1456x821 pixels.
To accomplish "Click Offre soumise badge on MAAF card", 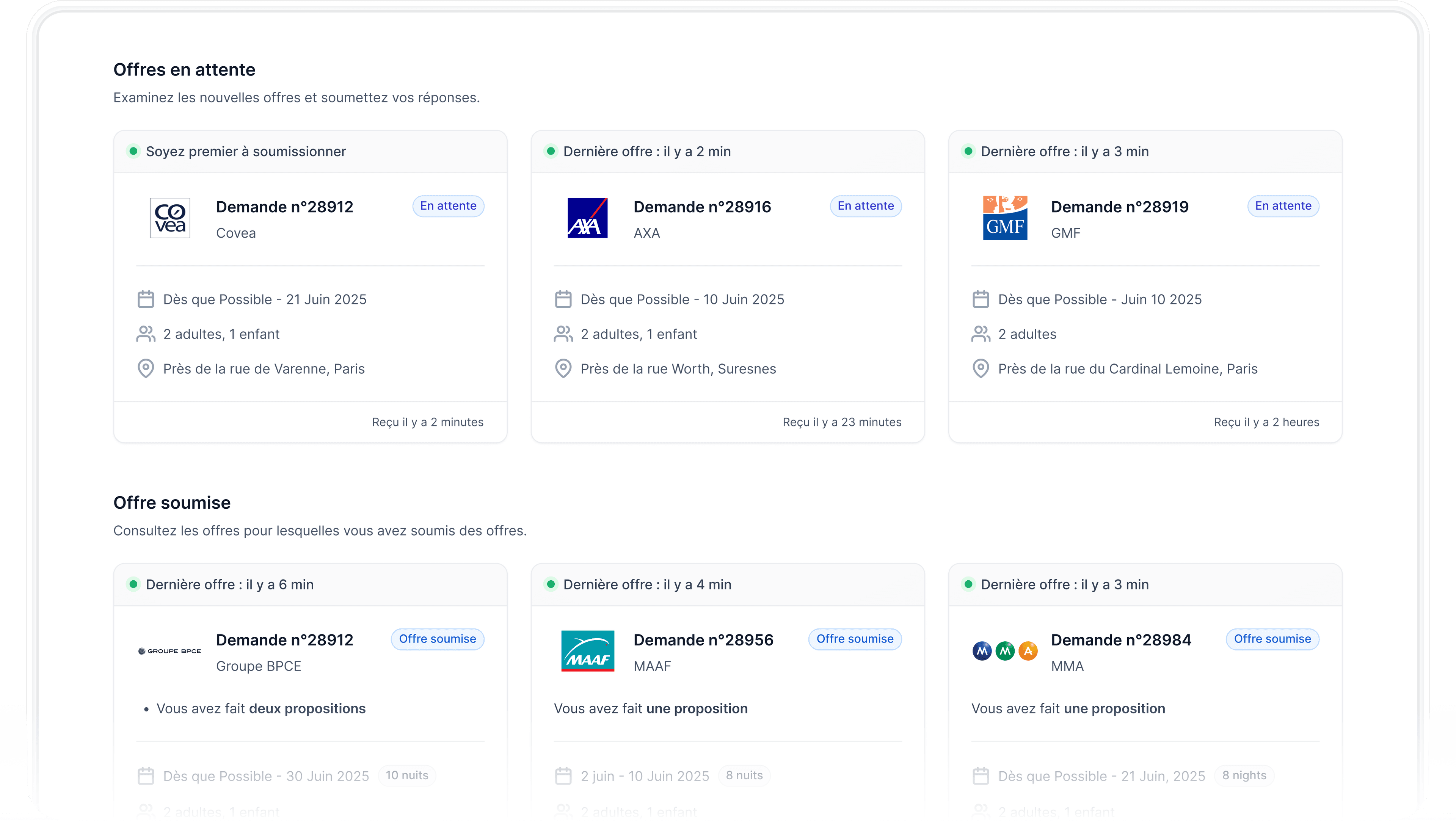I will coord(855,639).
